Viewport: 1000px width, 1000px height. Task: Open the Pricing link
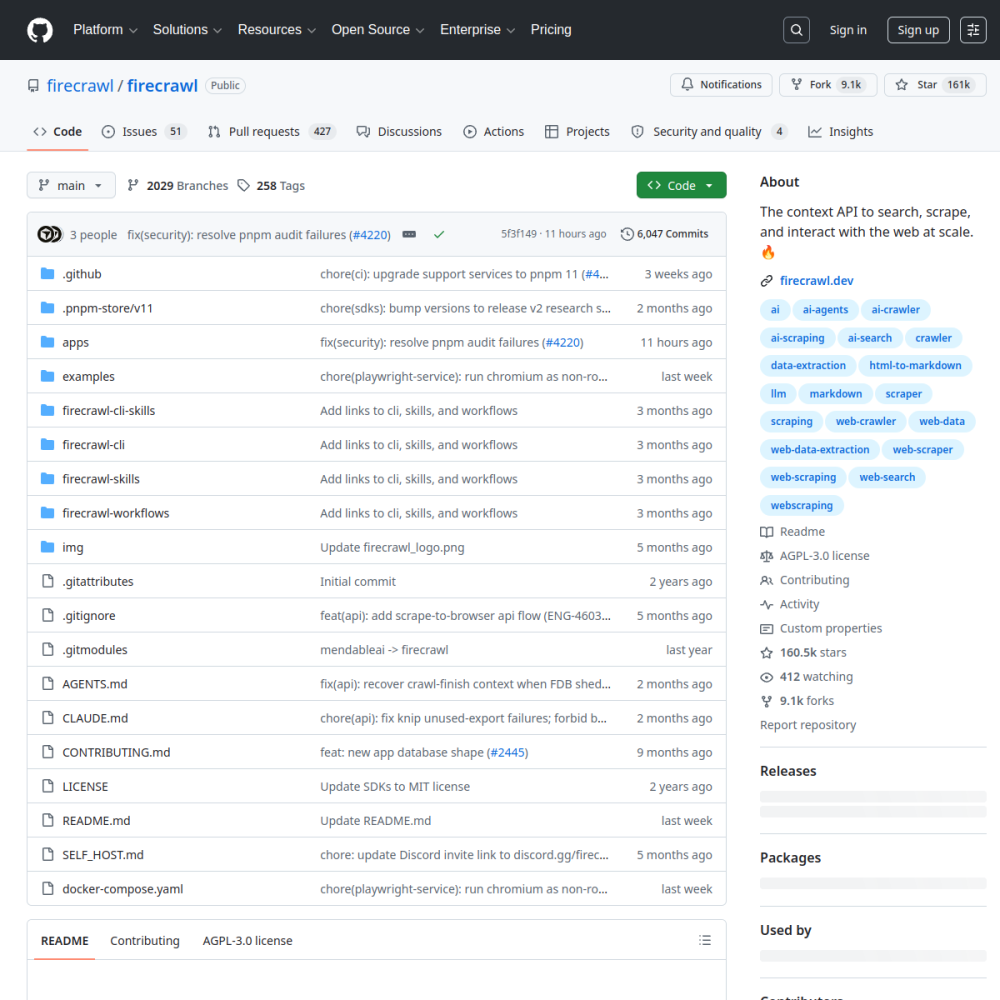(551, 30)
